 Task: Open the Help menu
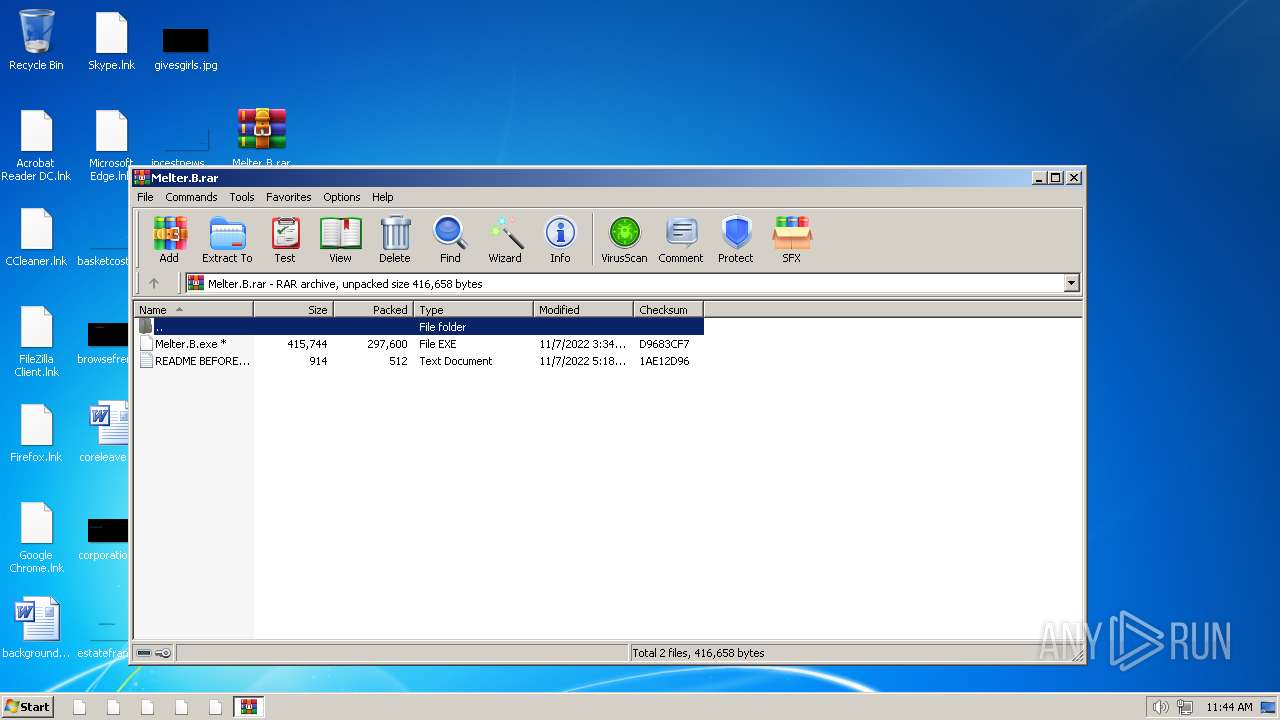383,197
